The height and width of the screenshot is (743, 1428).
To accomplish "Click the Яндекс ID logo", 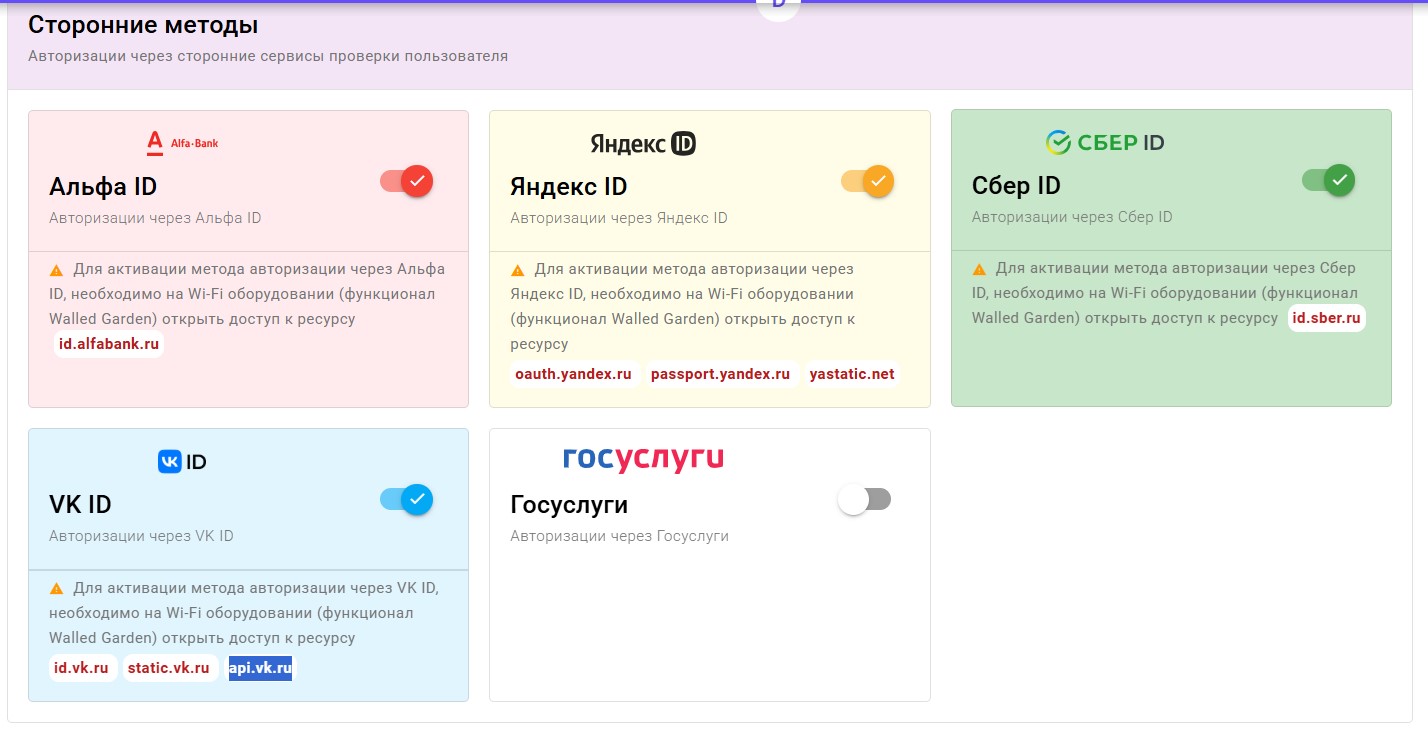I will click(643, 144).
